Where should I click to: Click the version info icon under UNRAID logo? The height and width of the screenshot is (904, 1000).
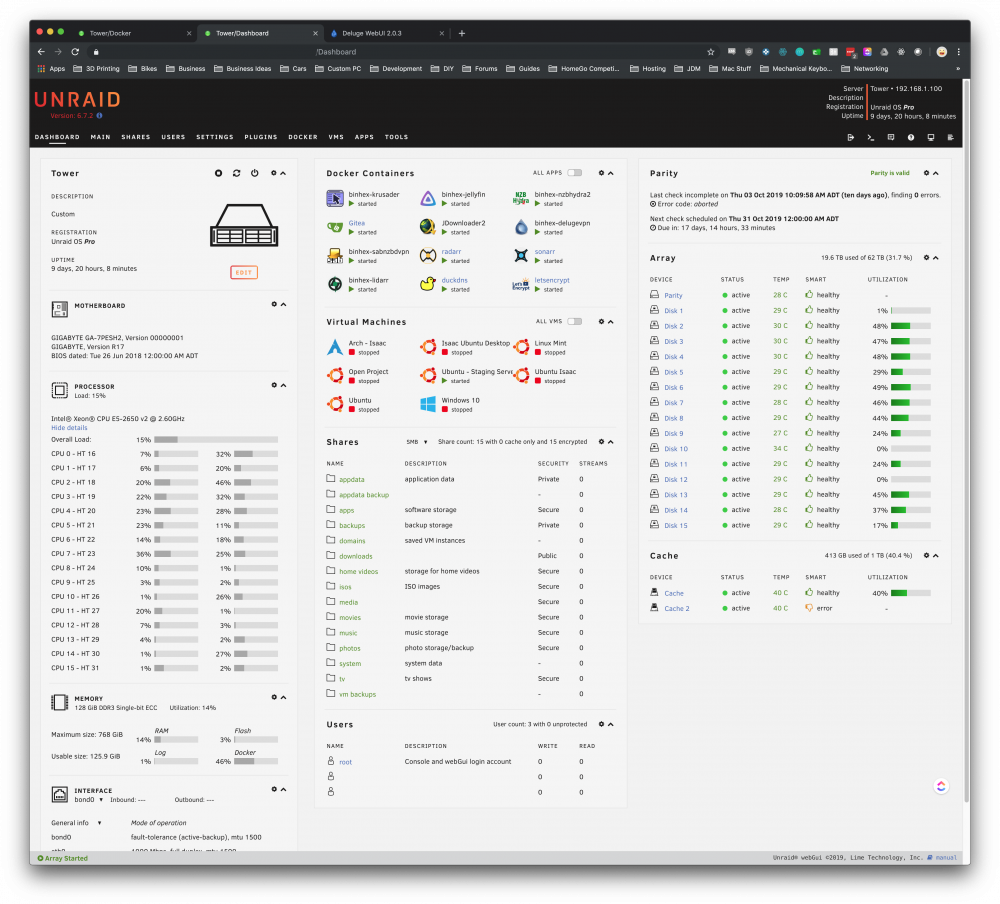tap(99, 115)
